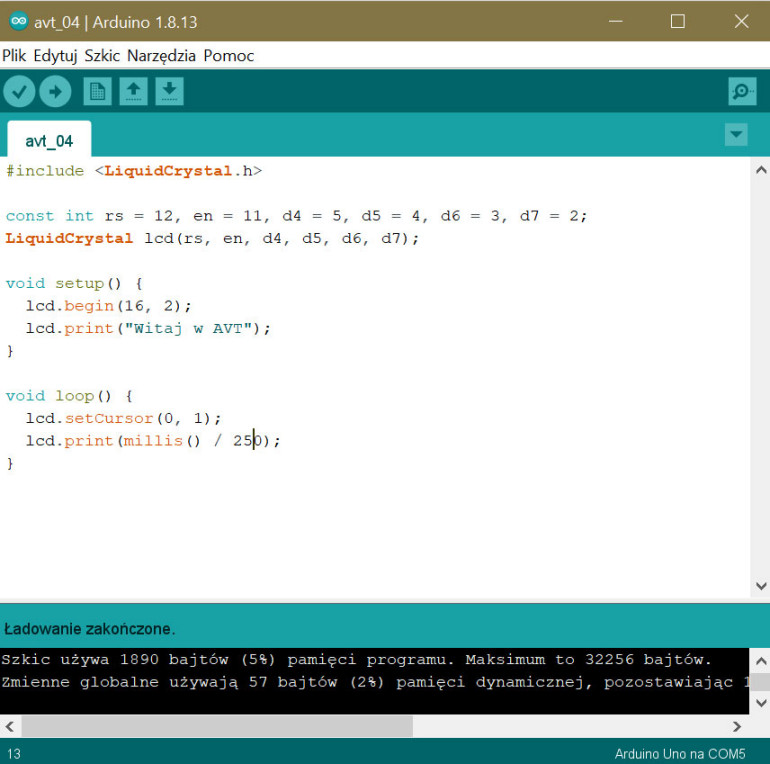770x764 pixels.
Task: Click 'Arduino Uno na COM5' board status
Action: coord(680,754)
